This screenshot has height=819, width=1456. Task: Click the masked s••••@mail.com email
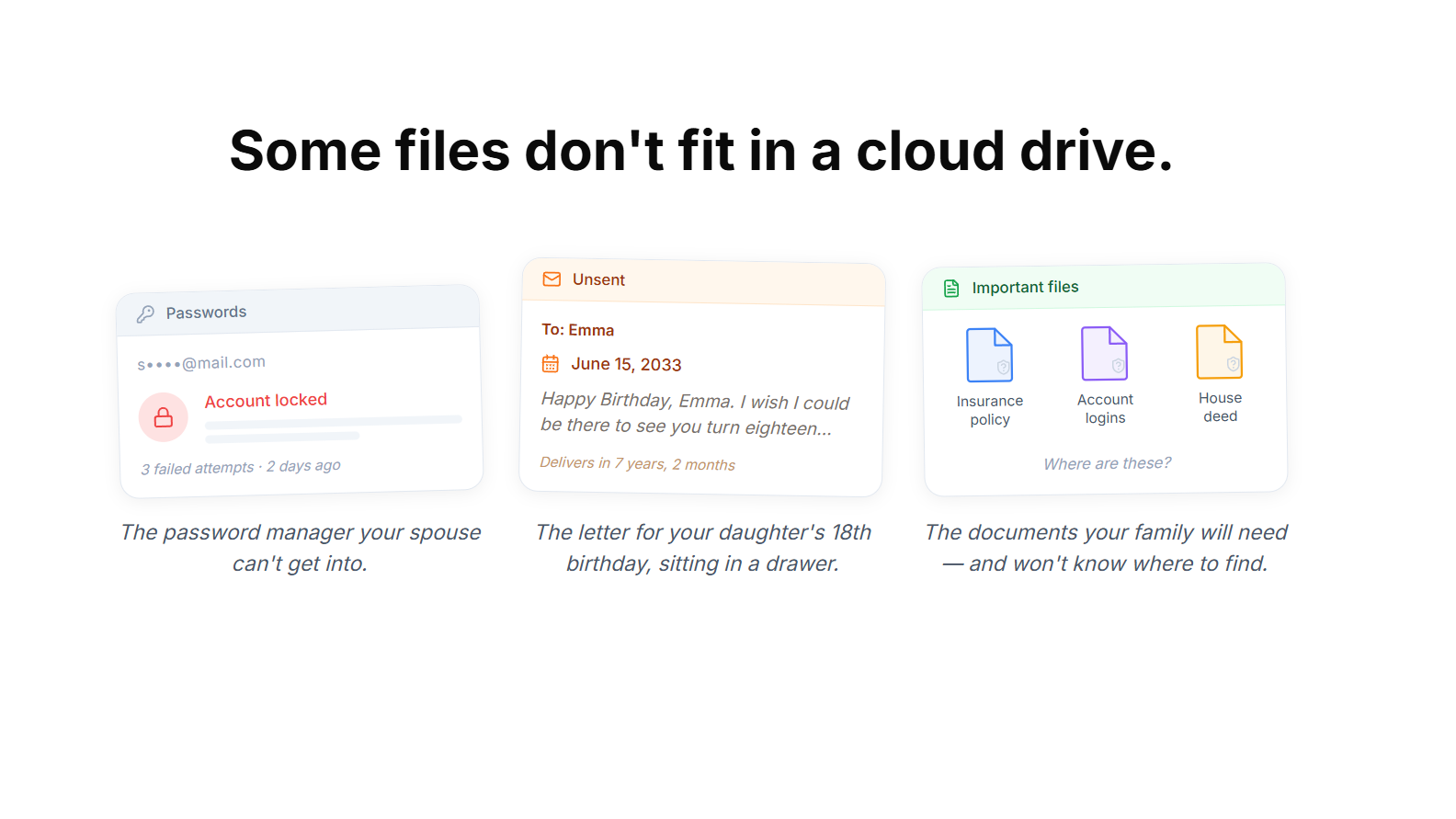(201, 363)
